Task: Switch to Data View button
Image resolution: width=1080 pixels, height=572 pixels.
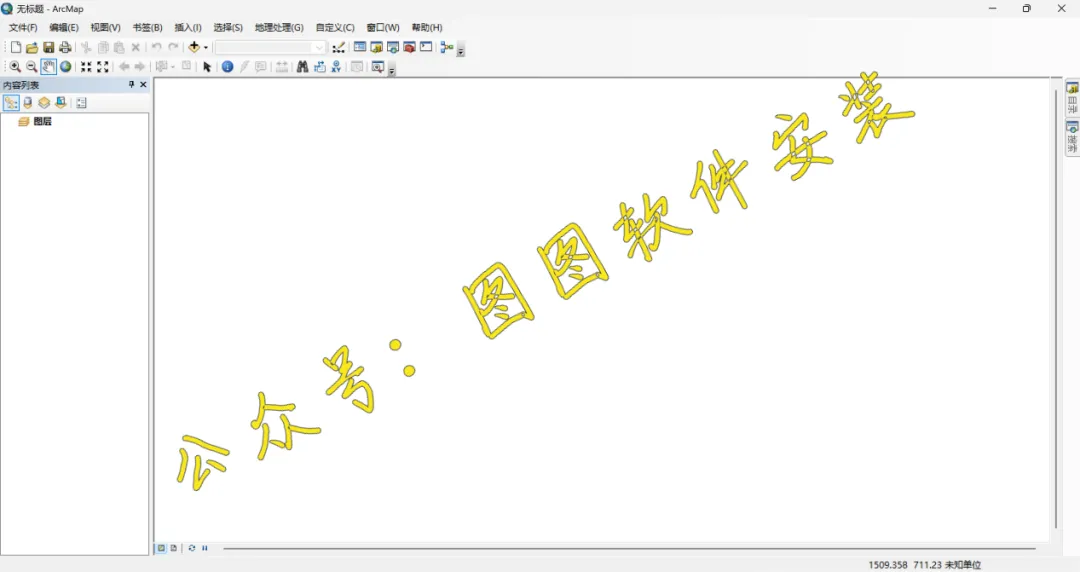Action: tap(161, 549)
